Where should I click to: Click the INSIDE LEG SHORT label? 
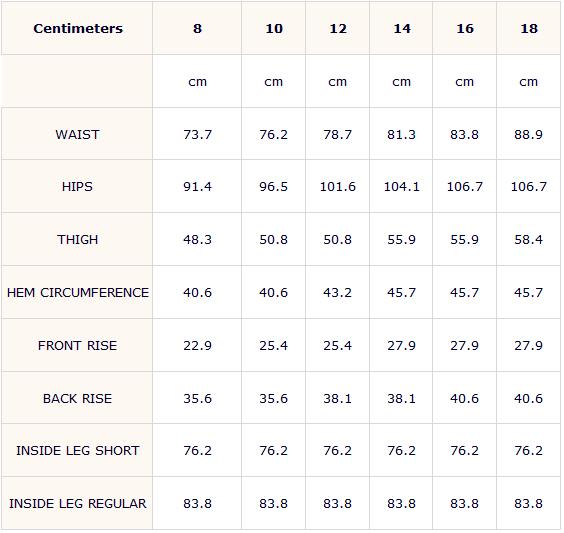77,451
